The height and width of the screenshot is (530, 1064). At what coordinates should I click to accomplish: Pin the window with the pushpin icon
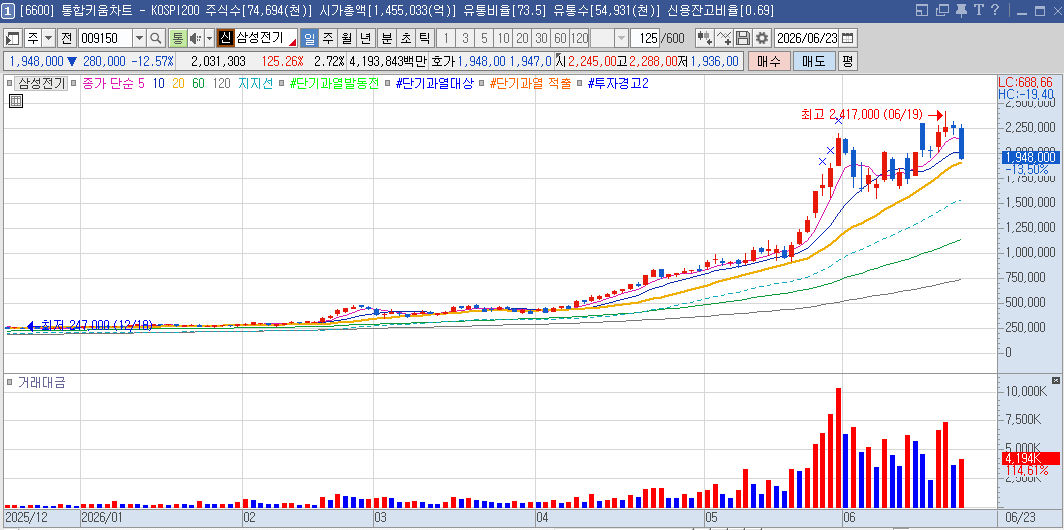961,10
